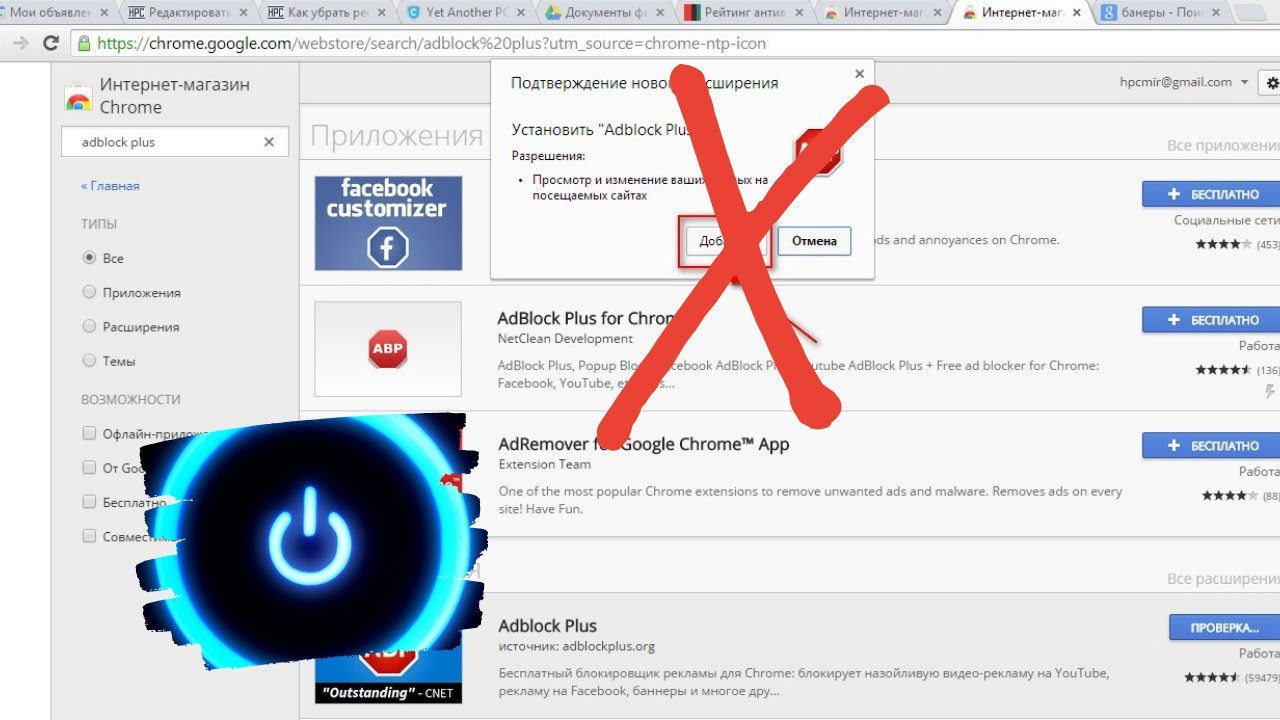The image size is (1280, 720).
Task: Select the 'Расширения' radio button
Action: pyautogui.click(x=89, y=326)
